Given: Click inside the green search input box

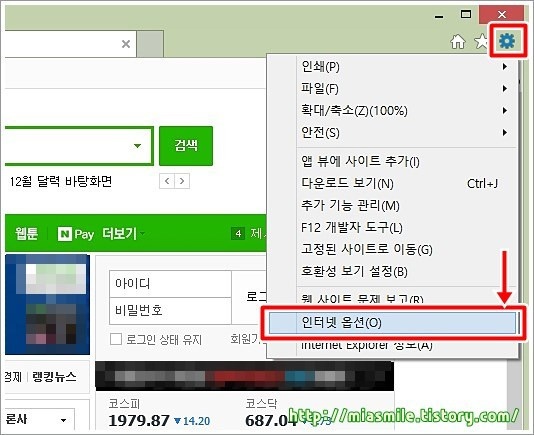Looking at the screenshot, I should click(x=78, y=146).
